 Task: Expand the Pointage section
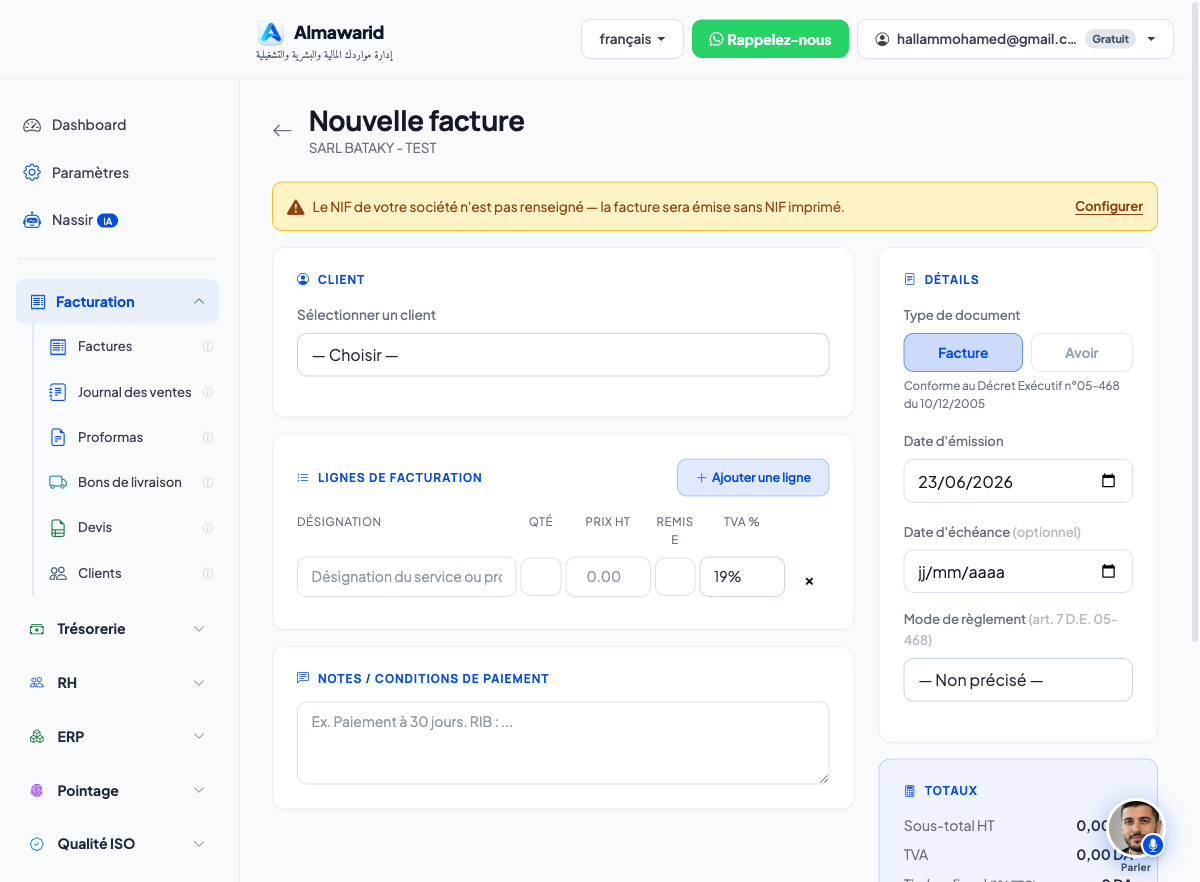[117, 790]
